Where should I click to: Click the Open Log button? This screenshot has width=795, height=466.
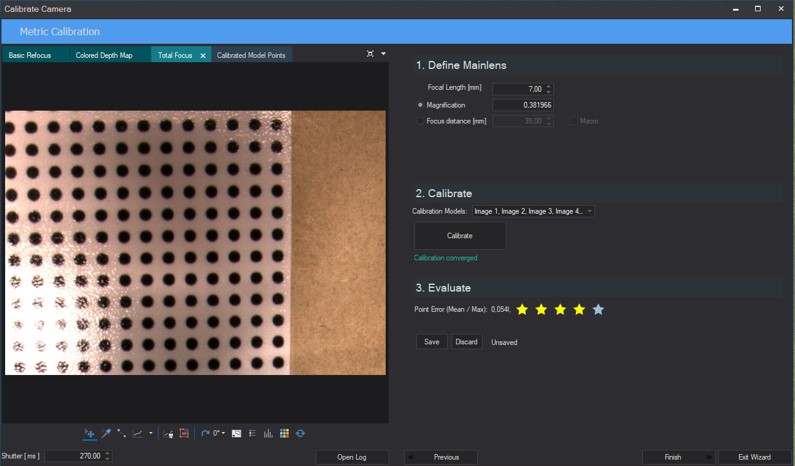point(352,457)
